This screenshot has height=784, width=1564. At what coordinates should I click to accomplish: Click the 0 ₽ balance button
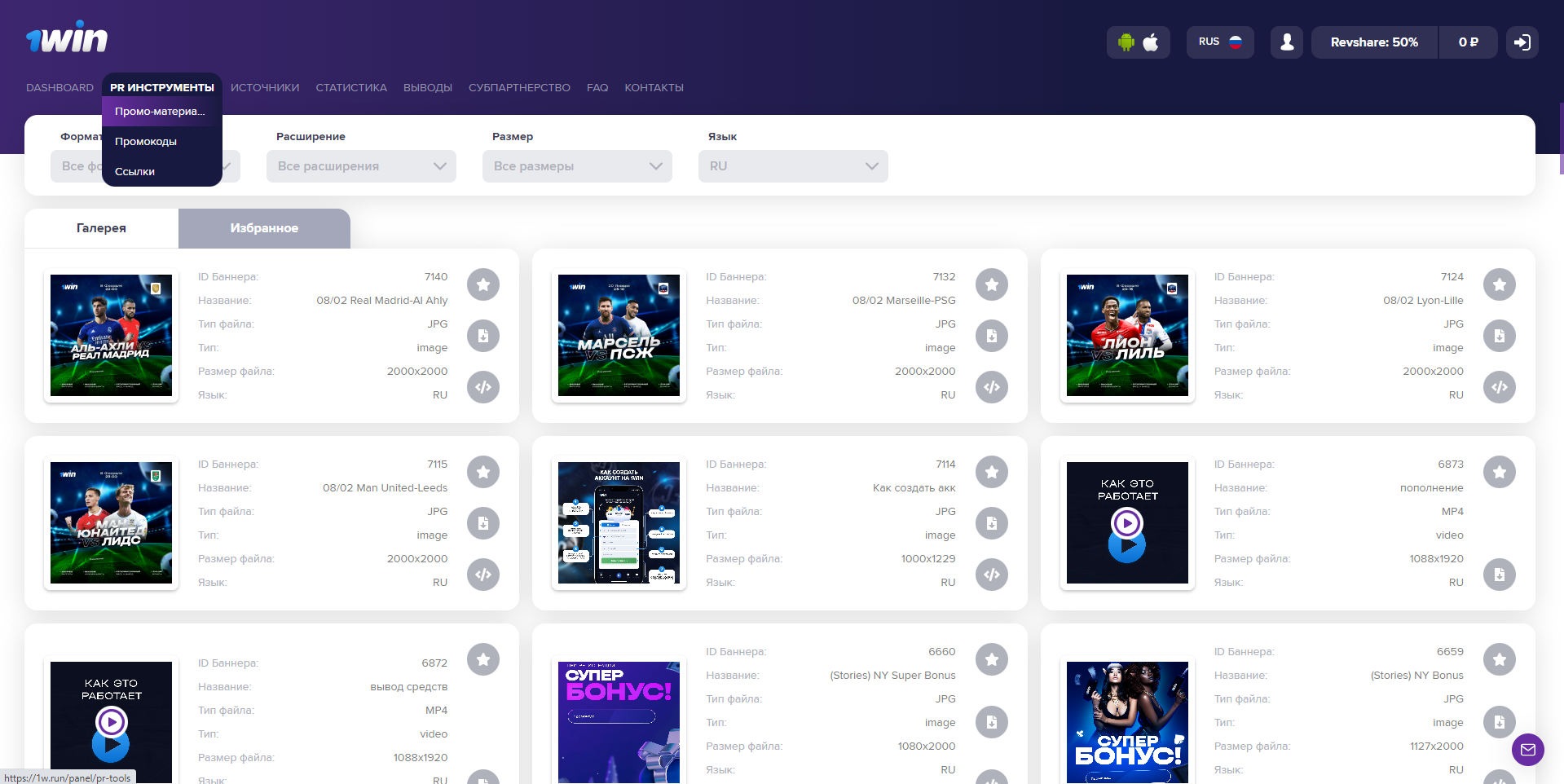[1468, 42]
